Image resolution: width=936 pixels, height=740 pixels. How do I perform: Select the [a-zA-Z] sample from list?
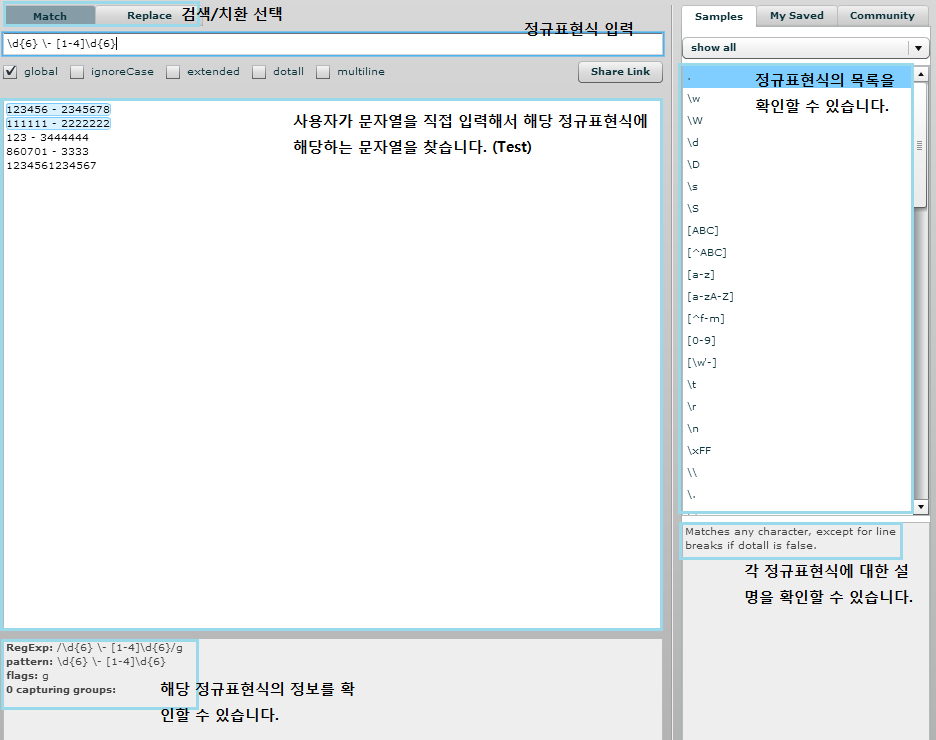[x=710, y=296]
